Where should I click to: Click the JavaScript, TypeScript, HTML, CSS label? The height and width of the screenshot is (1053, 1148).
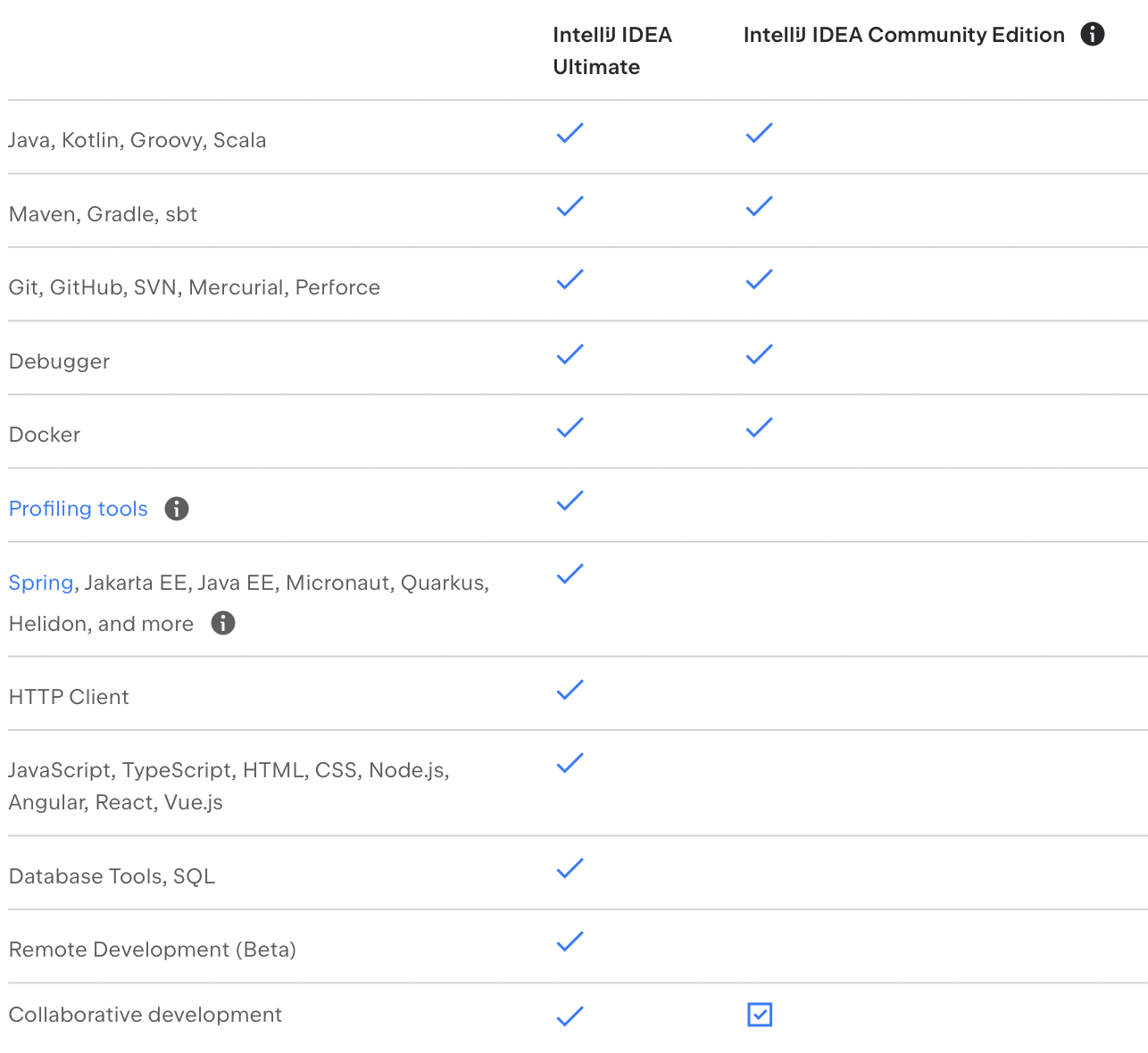click(229, 786)
